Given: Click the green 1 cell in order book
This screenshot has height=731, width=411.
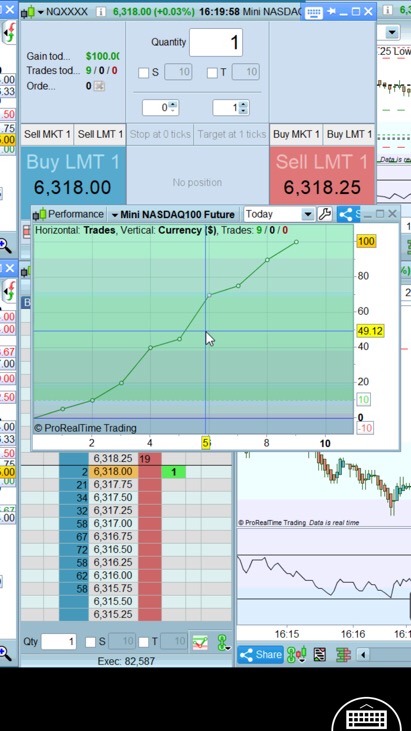Looking at the screenshot, I should tap(173, 472).
